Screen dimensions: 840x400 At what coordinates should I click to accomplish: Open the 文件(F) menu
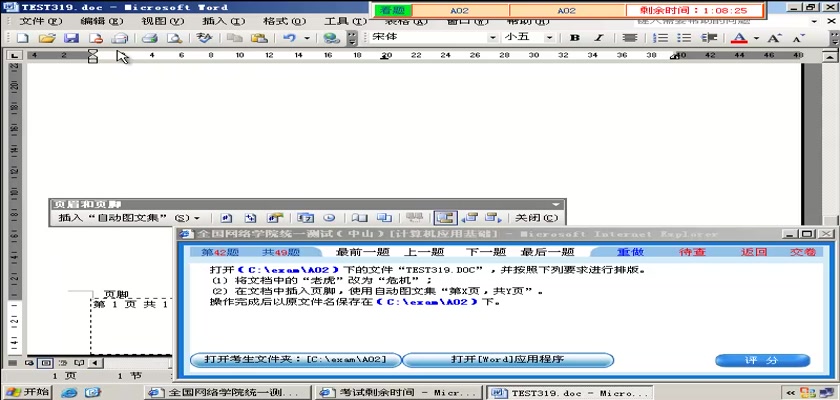(41, 21)
